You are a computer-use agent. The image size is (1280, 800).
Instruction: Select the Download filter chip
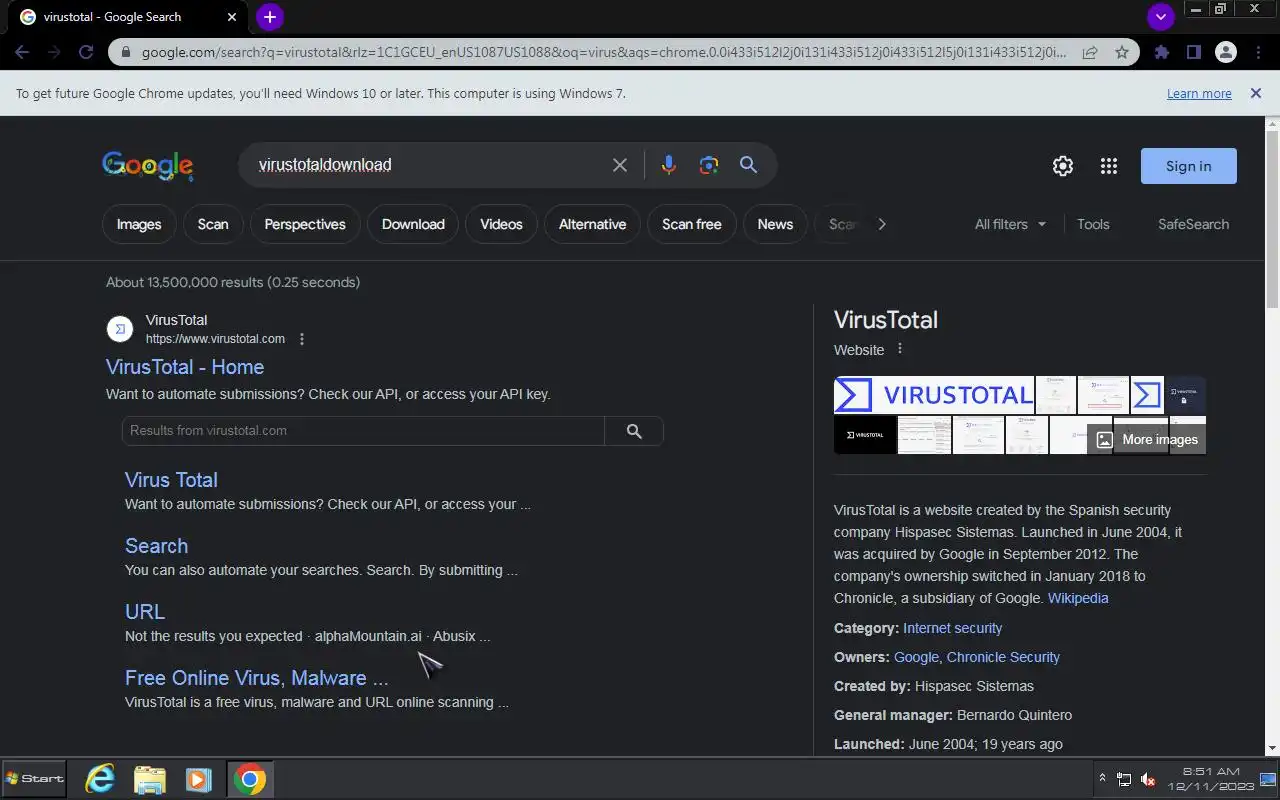click(413, 224)
